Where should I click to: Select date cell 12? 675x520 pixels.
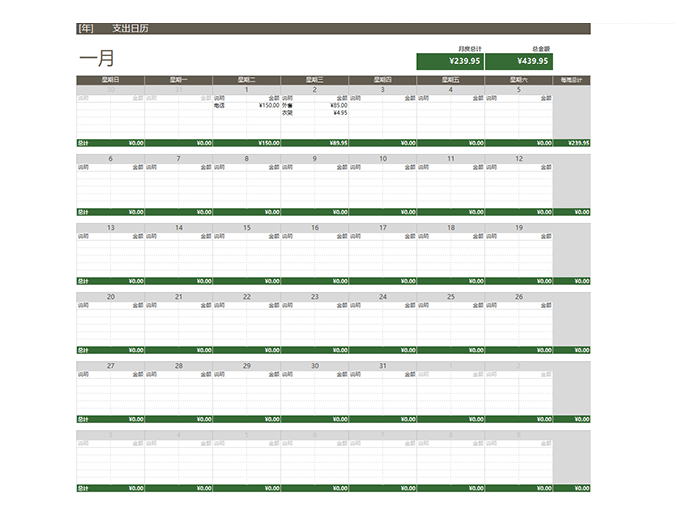click(x=519, y=159)
